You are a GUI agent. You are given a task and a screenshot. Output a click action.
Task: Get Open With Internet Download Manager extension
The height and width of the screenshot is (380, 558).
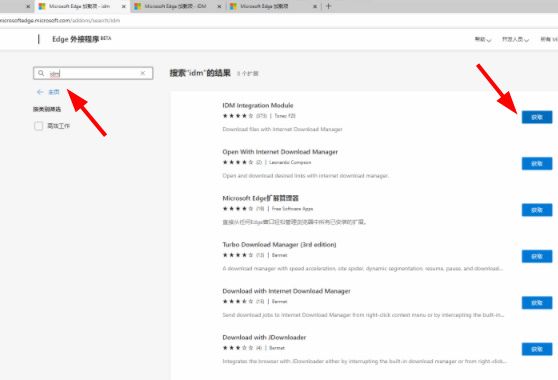click(537, 164)
